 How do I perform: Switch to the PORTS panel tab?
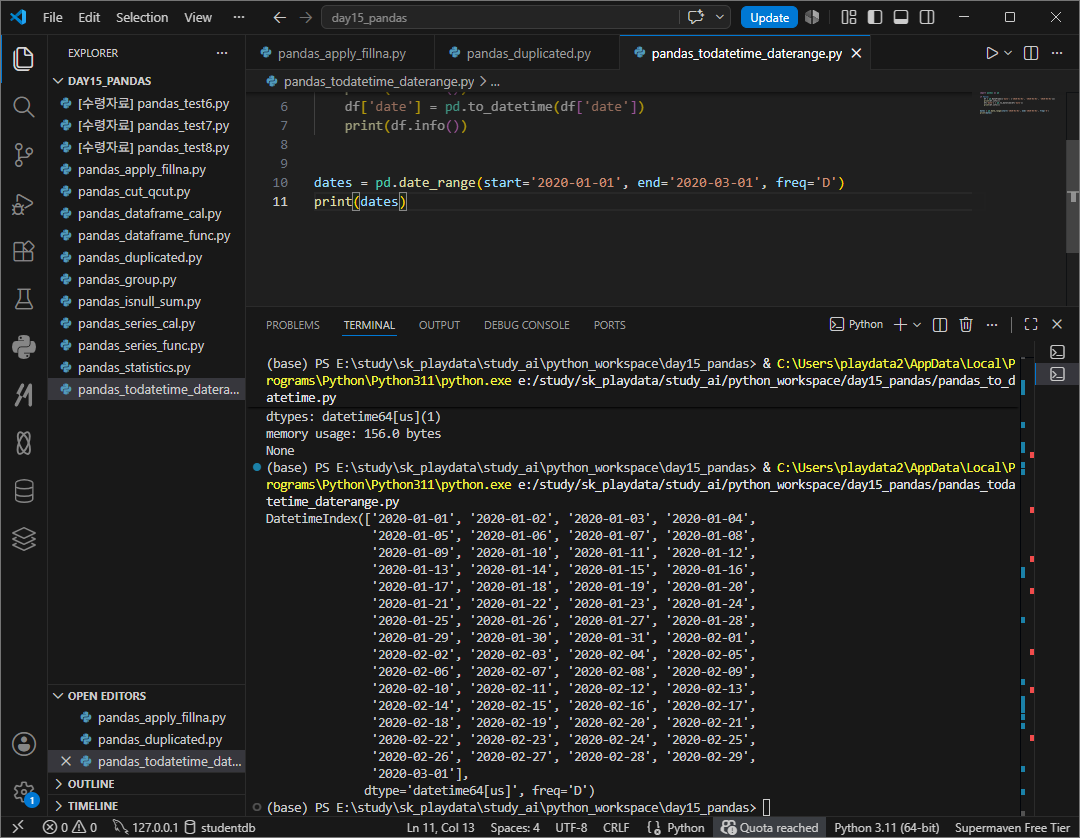click(x=610, y=325)
